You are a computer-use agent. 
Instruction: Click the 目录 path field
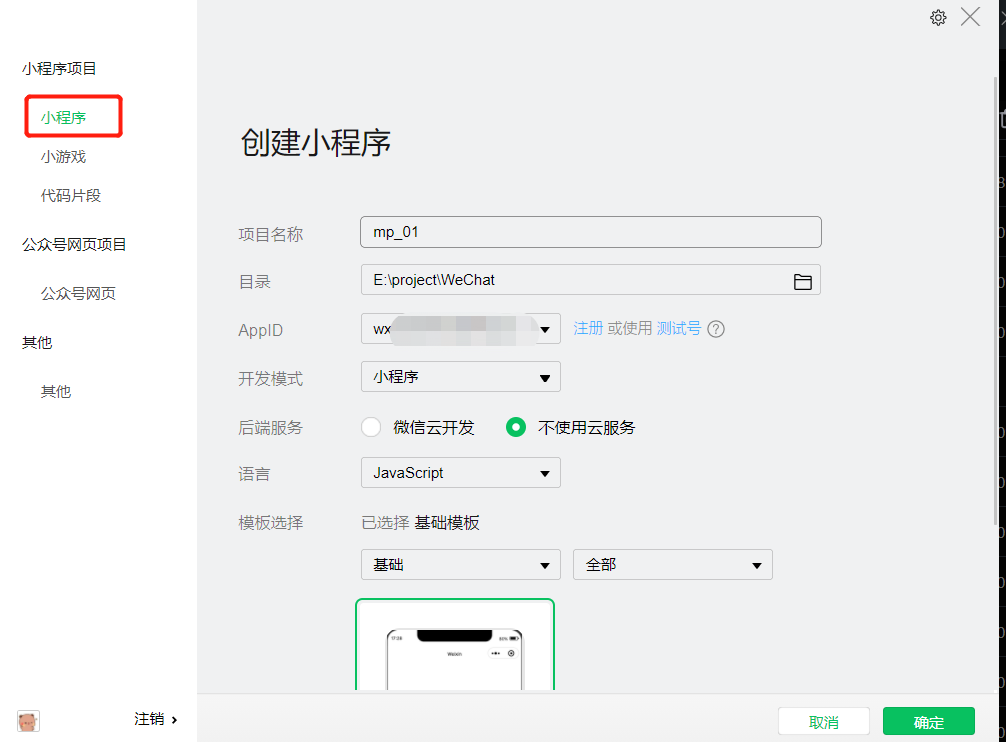tap(590, 280)
